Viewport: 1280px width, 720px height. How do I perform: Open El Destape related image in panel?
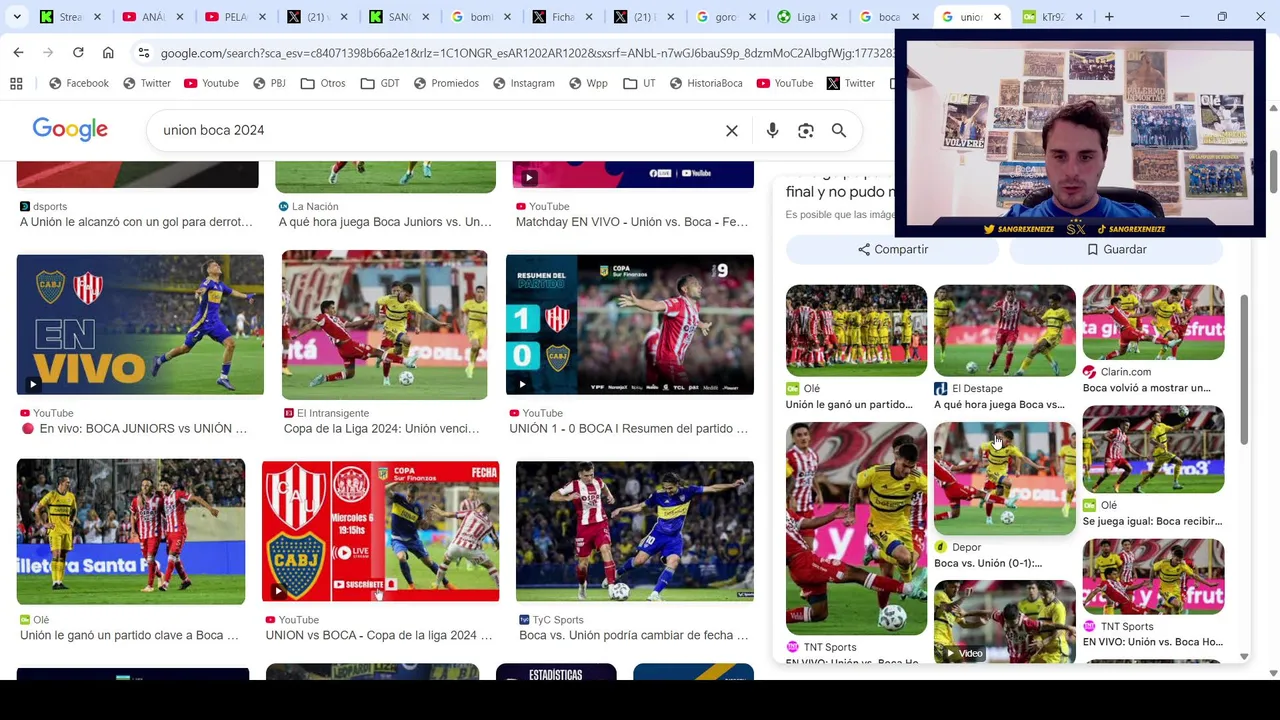[x=1005, y=331]
